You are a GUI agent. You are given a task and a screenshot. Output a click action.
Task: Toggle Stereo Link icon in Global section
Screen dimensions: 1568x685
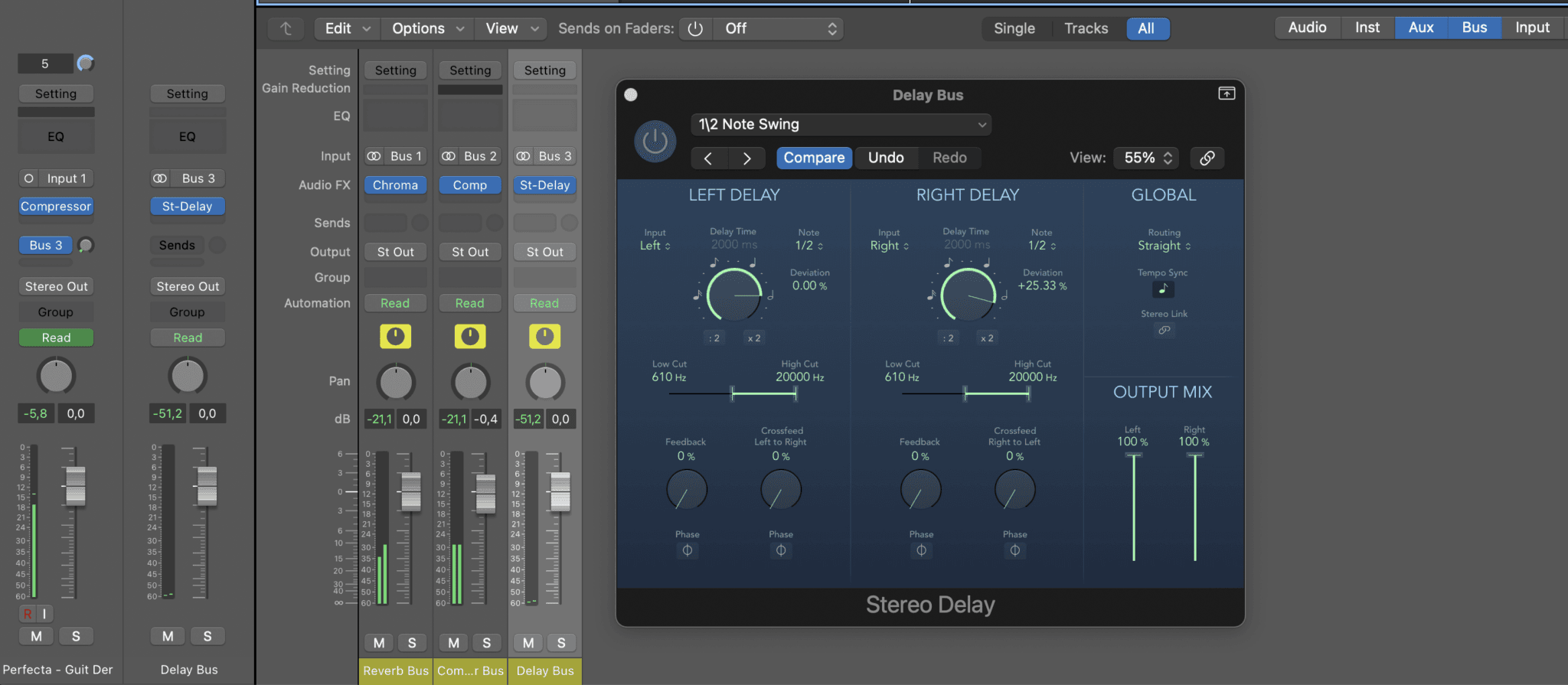[x=1164, y=330]
